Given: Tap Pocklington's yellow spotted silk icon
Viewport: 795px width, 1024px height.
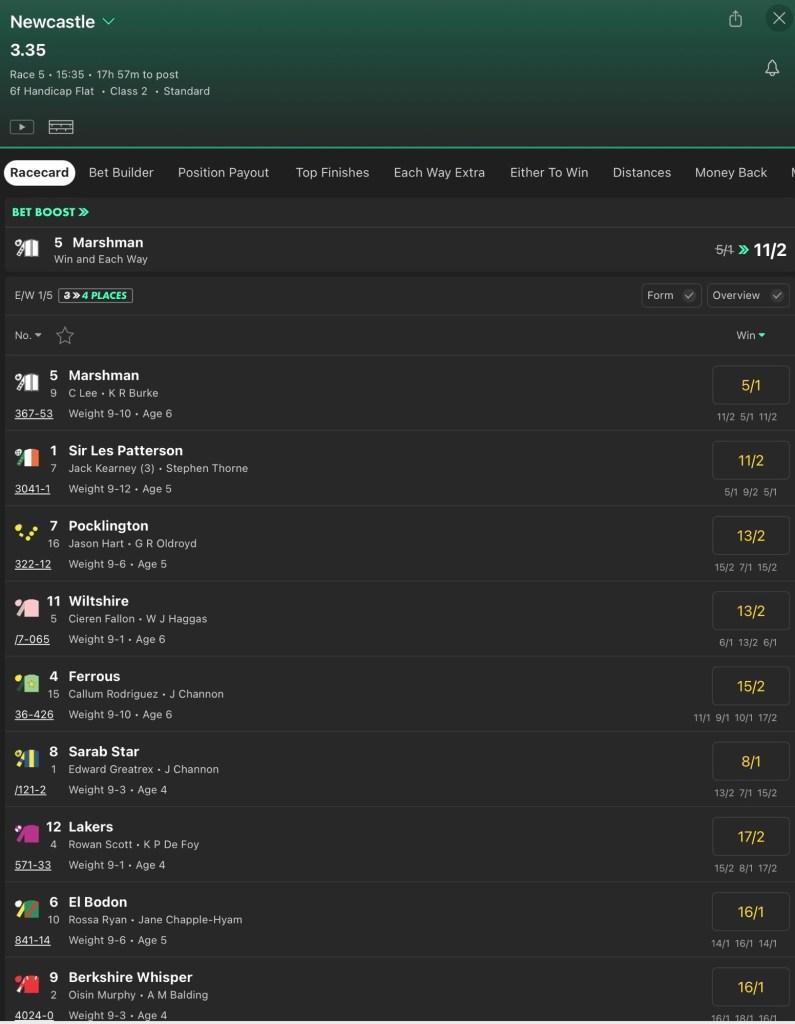Looking at the screenshot, I should click(x=27, y=532).
